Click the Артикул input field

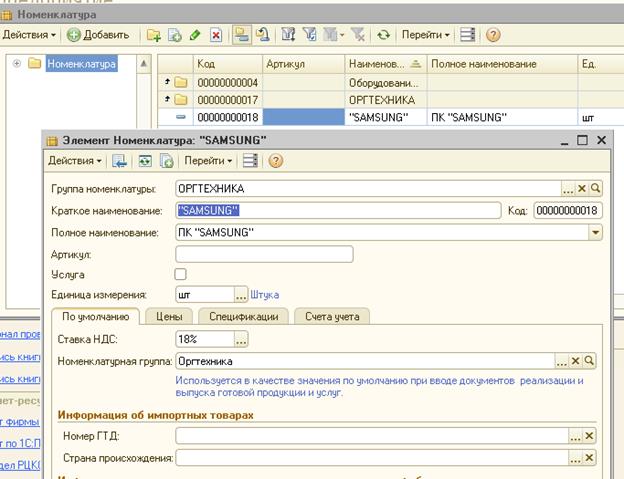pos(264,254)
